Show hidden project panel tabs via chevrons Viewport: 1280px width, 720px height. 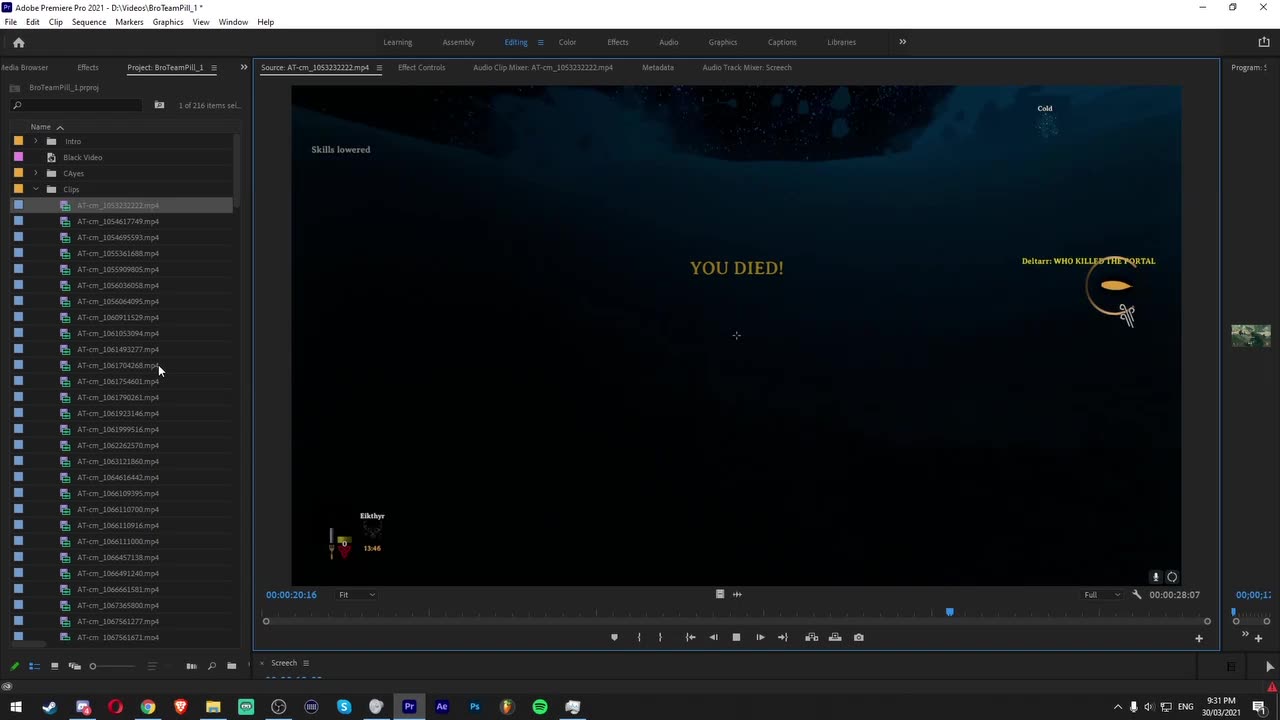click(243, 67)
